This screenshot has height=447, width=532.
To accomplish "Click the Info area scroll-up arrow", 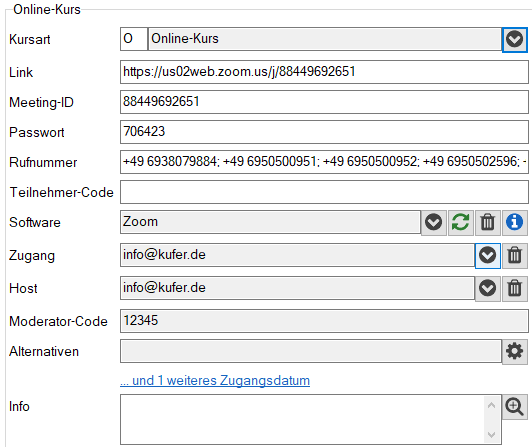I will pos(491,405).
